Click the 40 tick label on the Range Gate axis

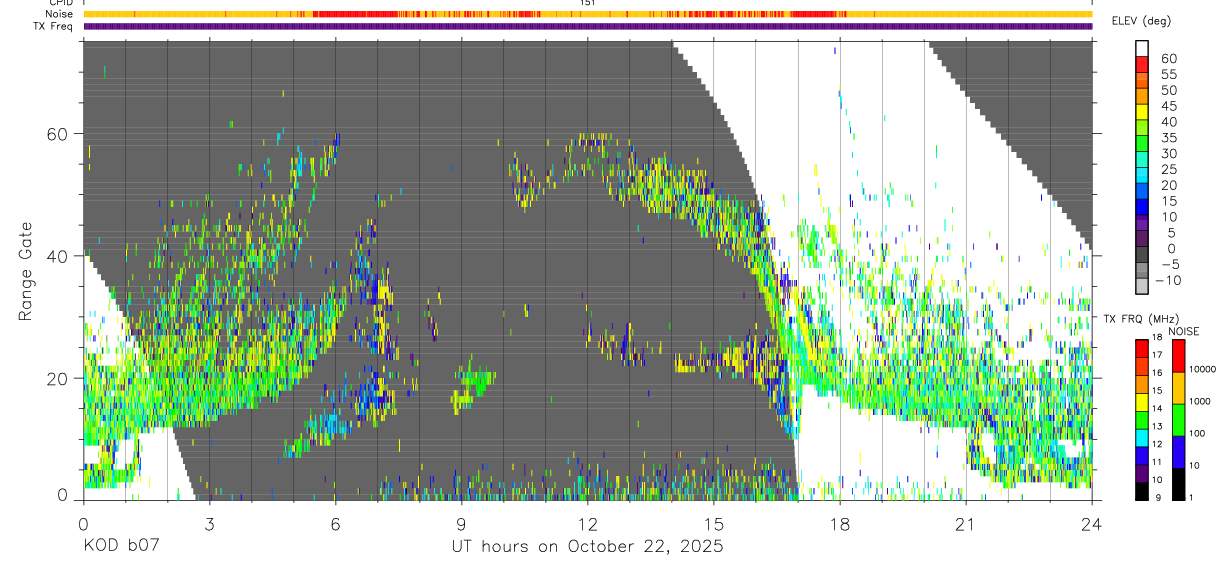tap(57, 256)
